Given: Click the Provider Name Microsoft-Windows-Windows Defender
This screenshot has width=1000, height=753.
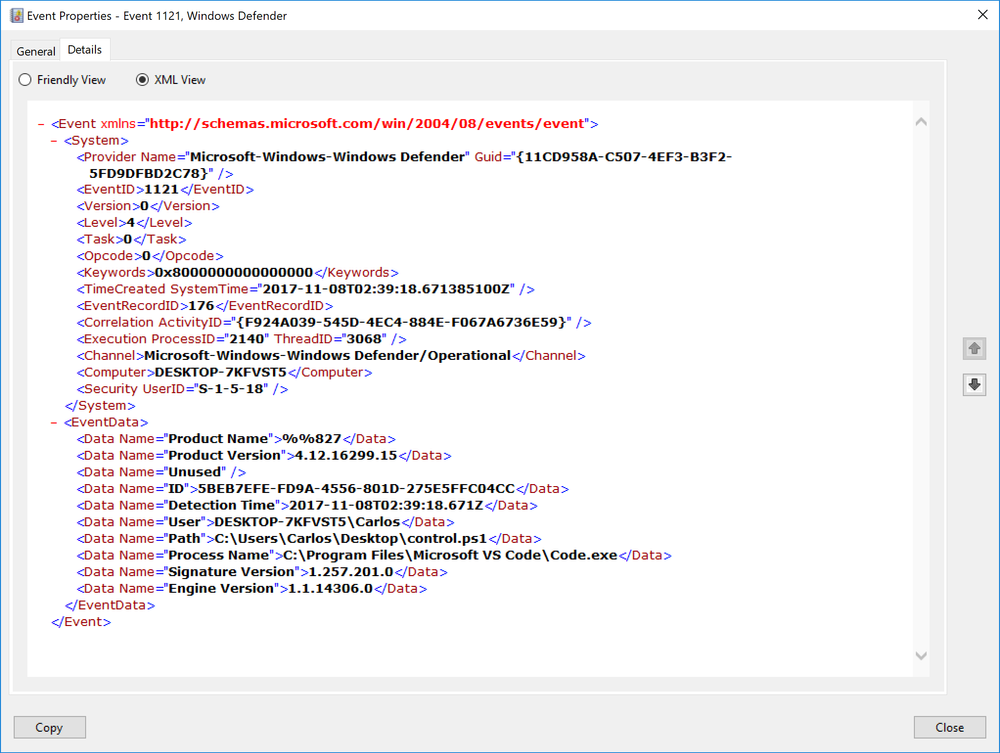Looking at the screenshot, I should coord(327,157).
